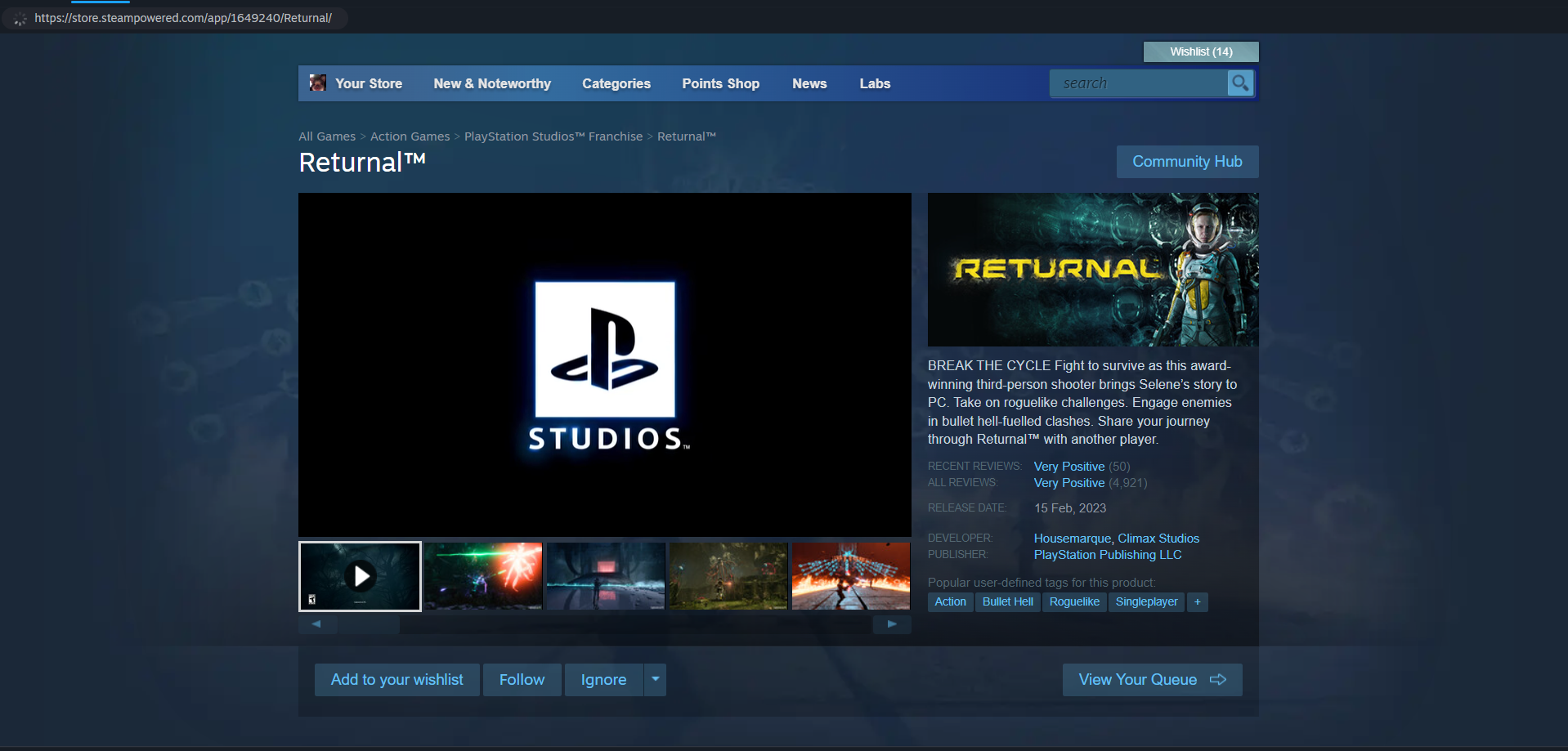1568x751 pixels.
Task: Click the Wishlist (14) button
Action: coord(1201,51)
